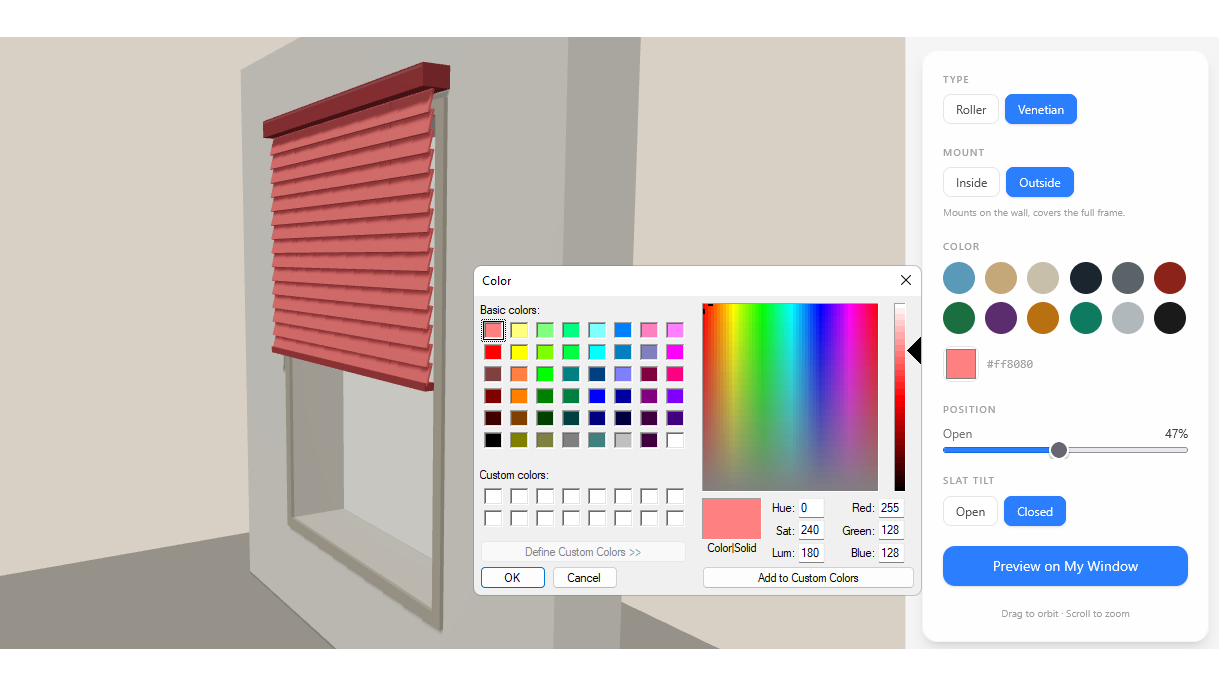Click inside the Sat input field
Image resolution: width=1219 pixels, height=686 pixels.
click(811, 531)
